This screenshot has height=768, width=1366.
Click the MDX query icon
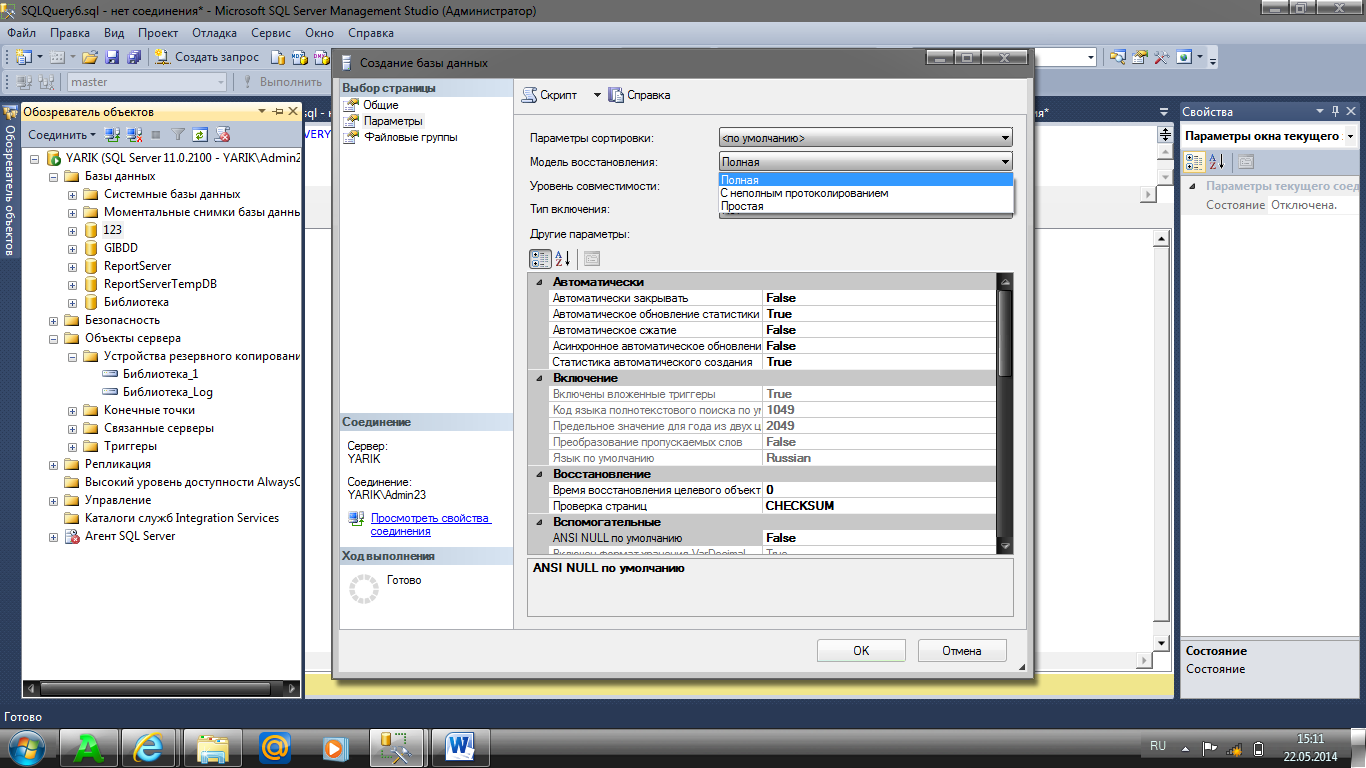pyautogui.click(x=299, y=57)
